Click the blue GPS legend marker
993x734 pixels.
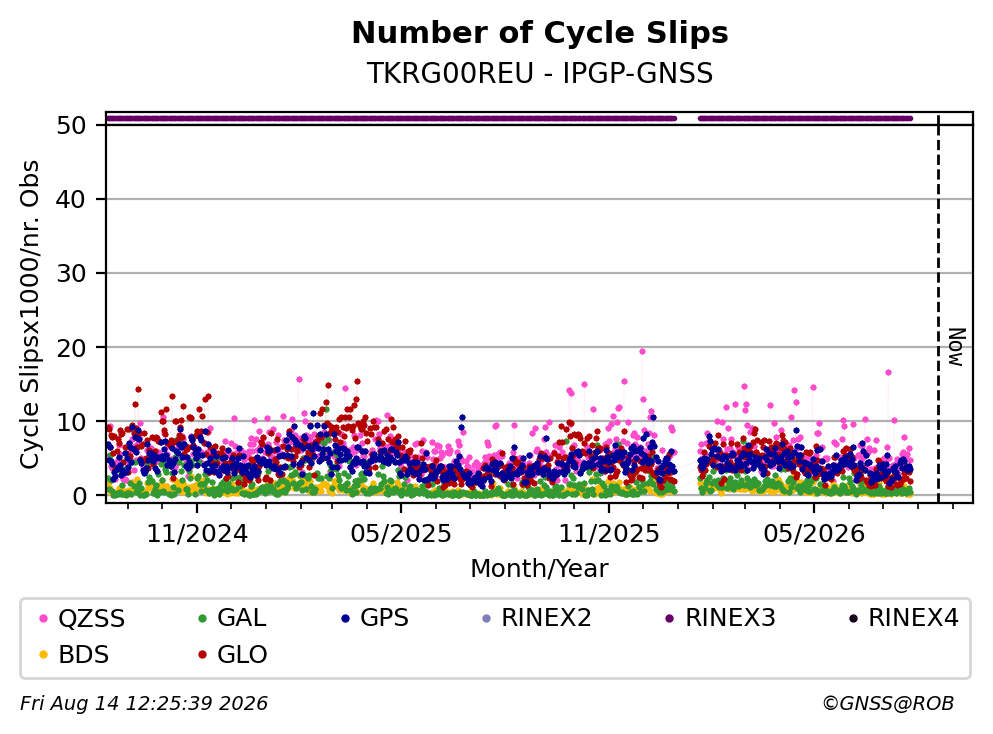tap(345, 619)
